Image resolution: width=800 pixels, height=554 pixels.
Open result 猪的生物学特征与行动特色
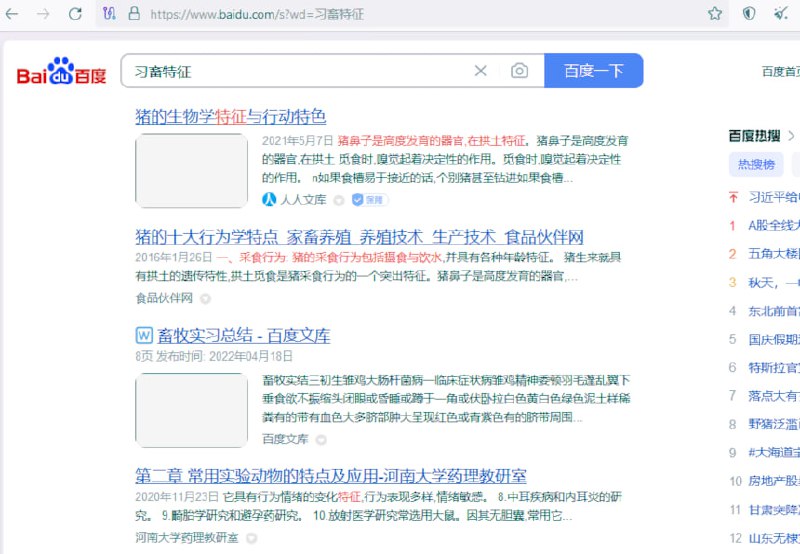231,117
